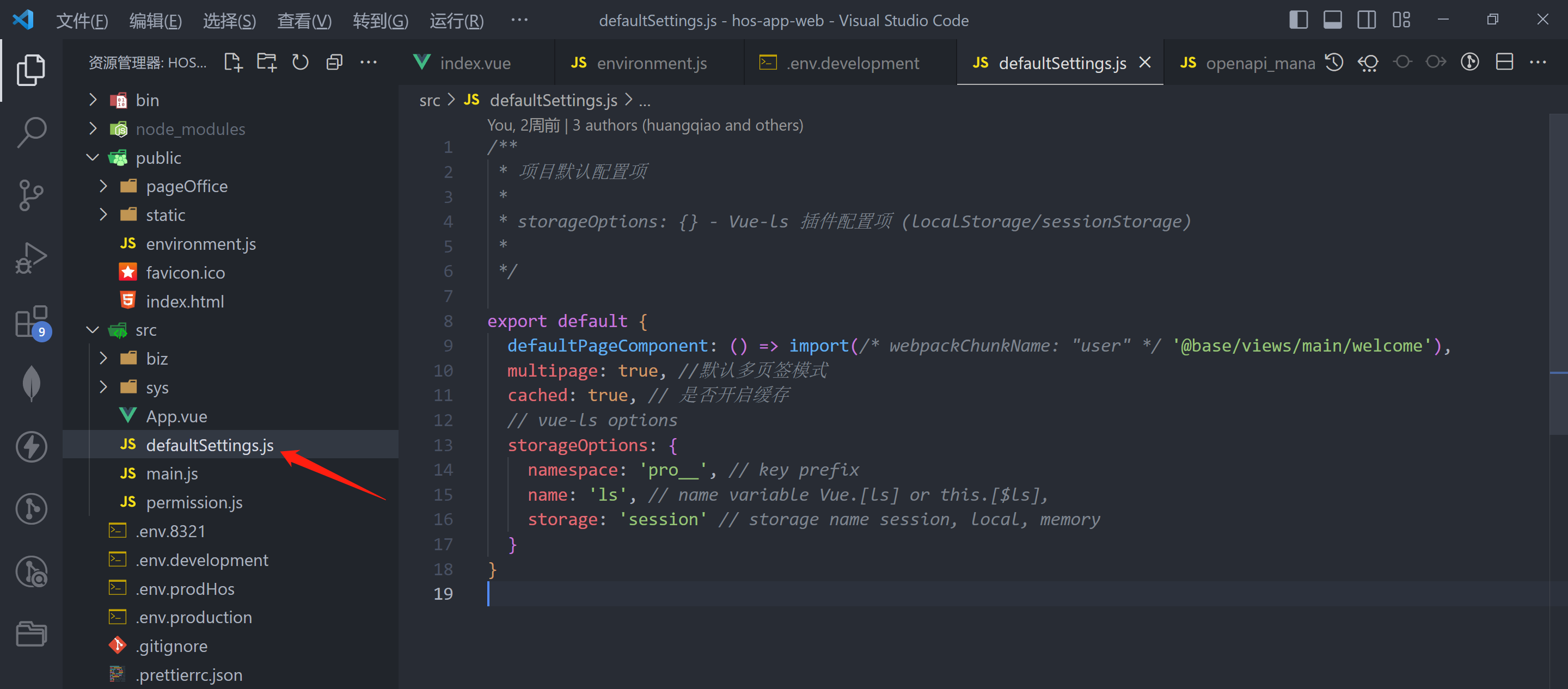Click the New Folder icon in explorer
Image resolution: width=1568 pixels, height=689 pixels.
[x=267, y=62]
